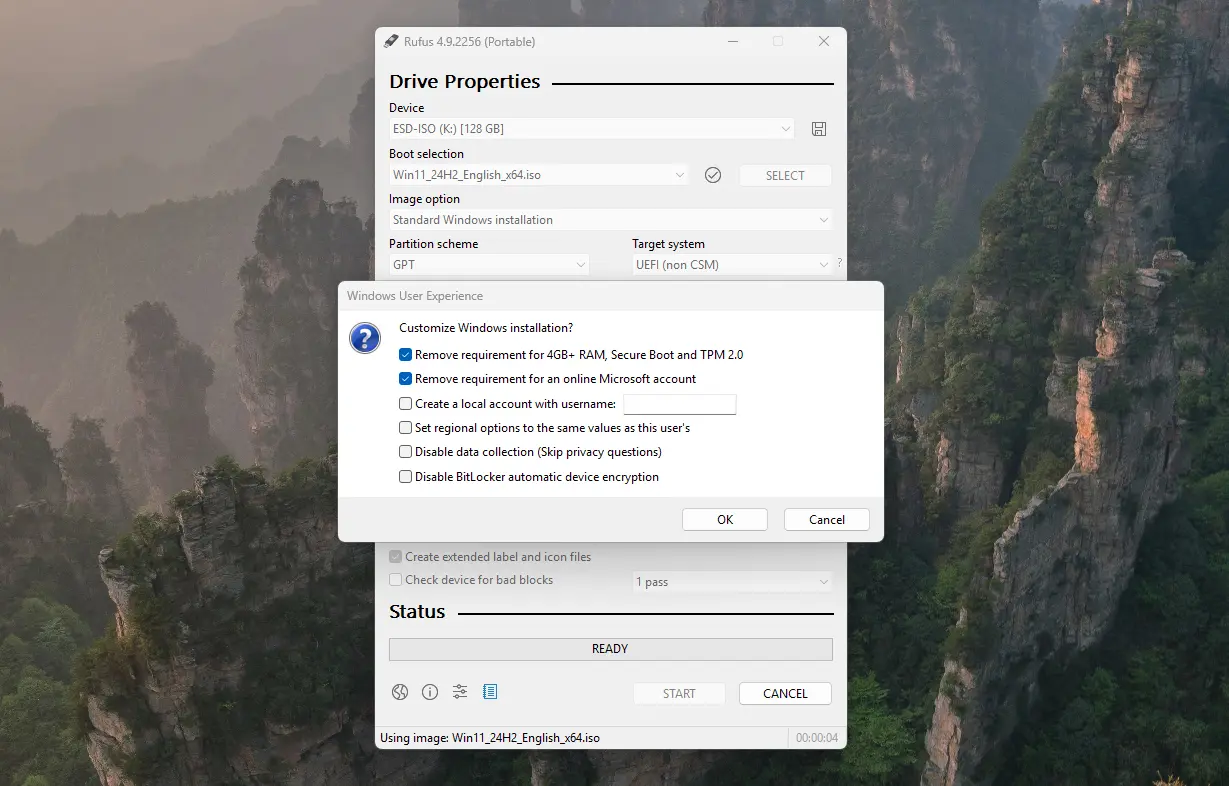Screen dimensions: 1229x786
Task: Click the save device image disk icon
Action: tap(819, 129)
